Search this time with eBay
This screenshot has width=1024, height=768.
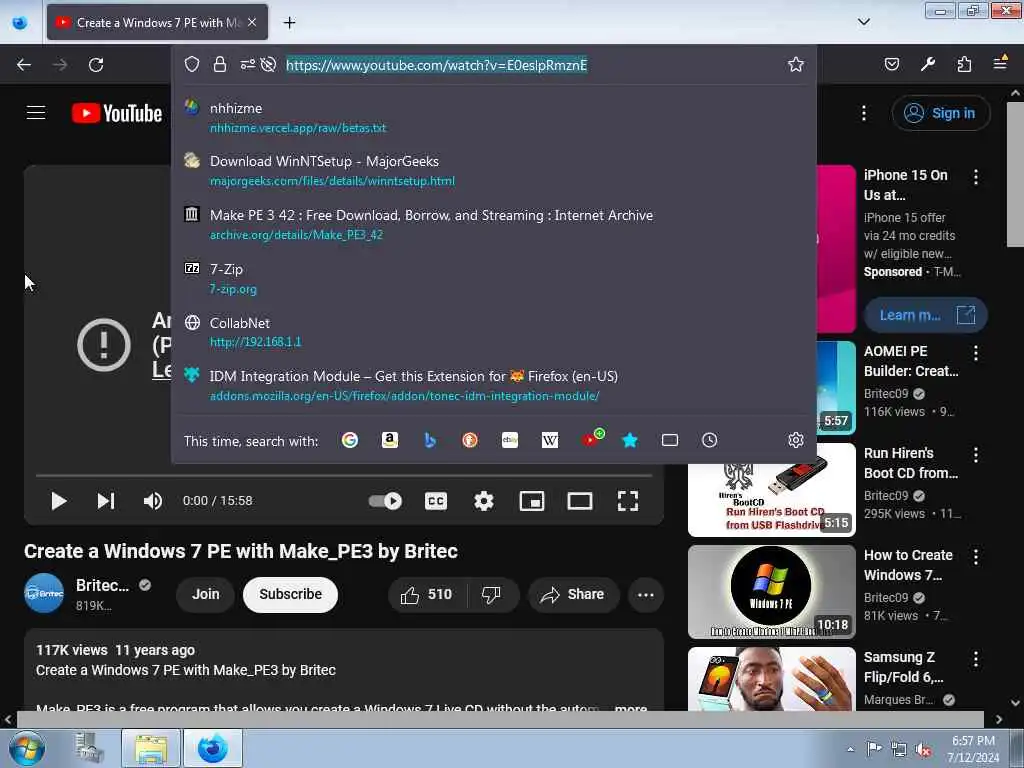tap(510, 440)
